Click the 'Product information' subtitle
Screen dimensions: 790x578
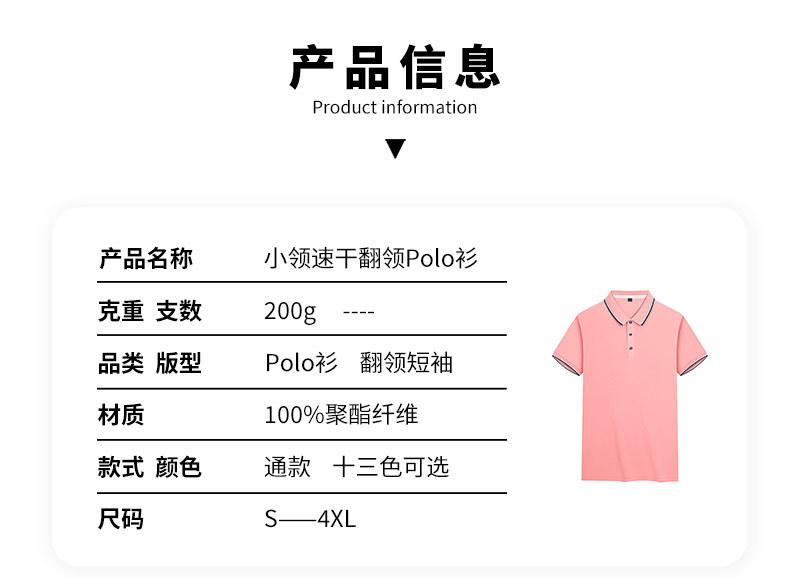395,107
